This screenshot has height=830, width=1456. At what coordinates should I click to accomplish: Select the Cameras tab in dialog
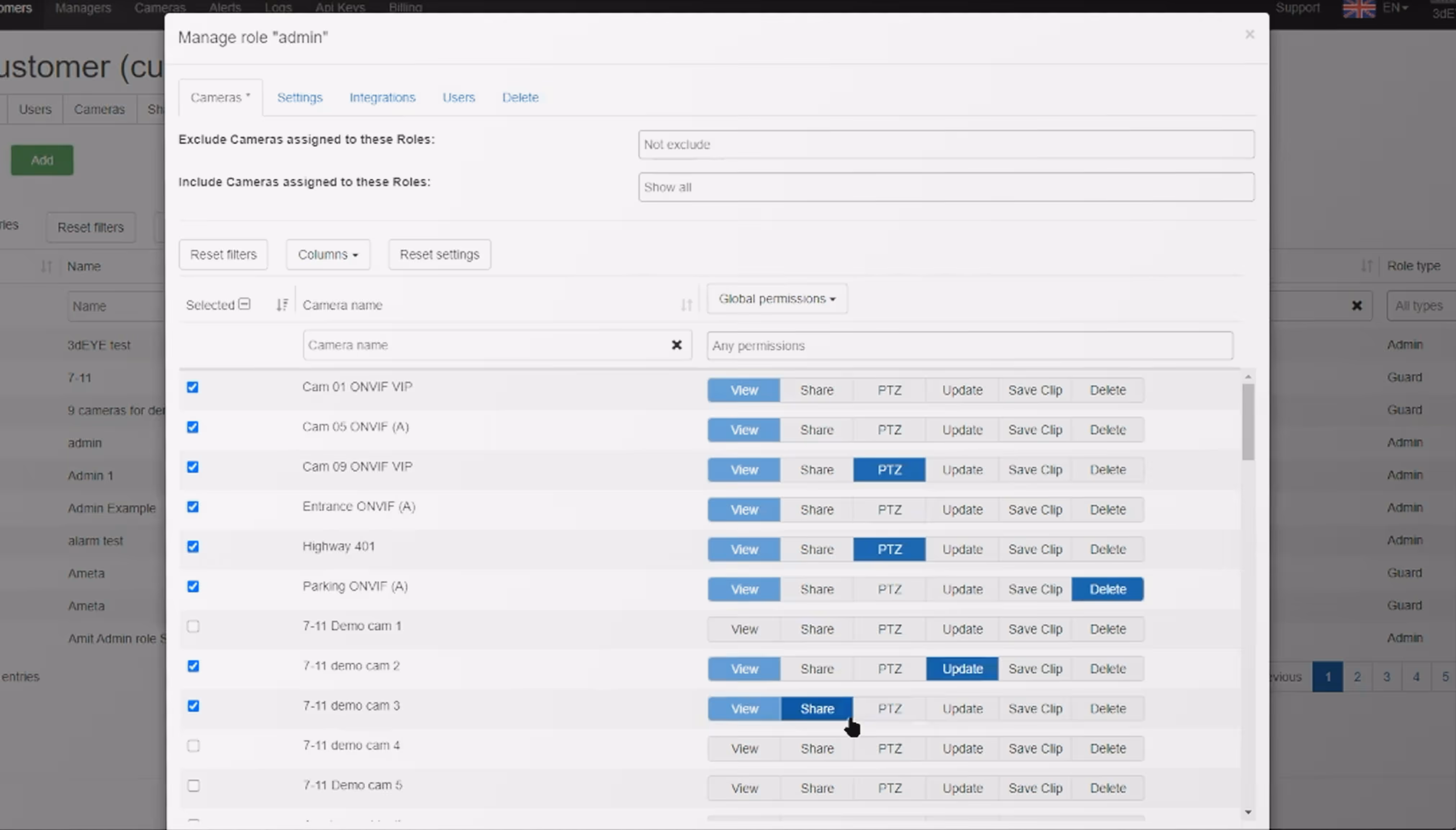(220, 98)
